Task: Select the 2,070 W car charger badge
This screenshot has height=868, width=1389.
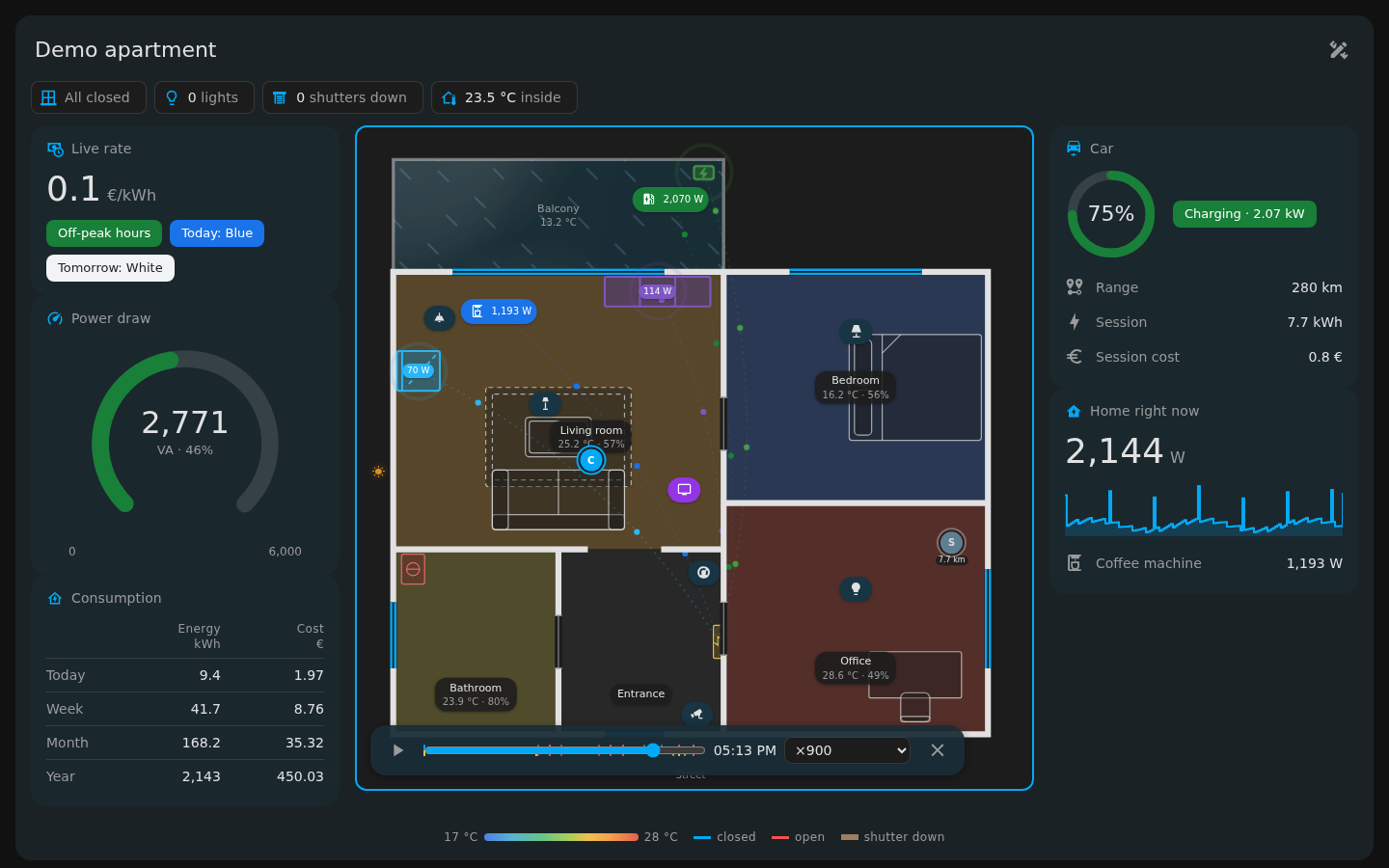Action: (x=671, y=200)
